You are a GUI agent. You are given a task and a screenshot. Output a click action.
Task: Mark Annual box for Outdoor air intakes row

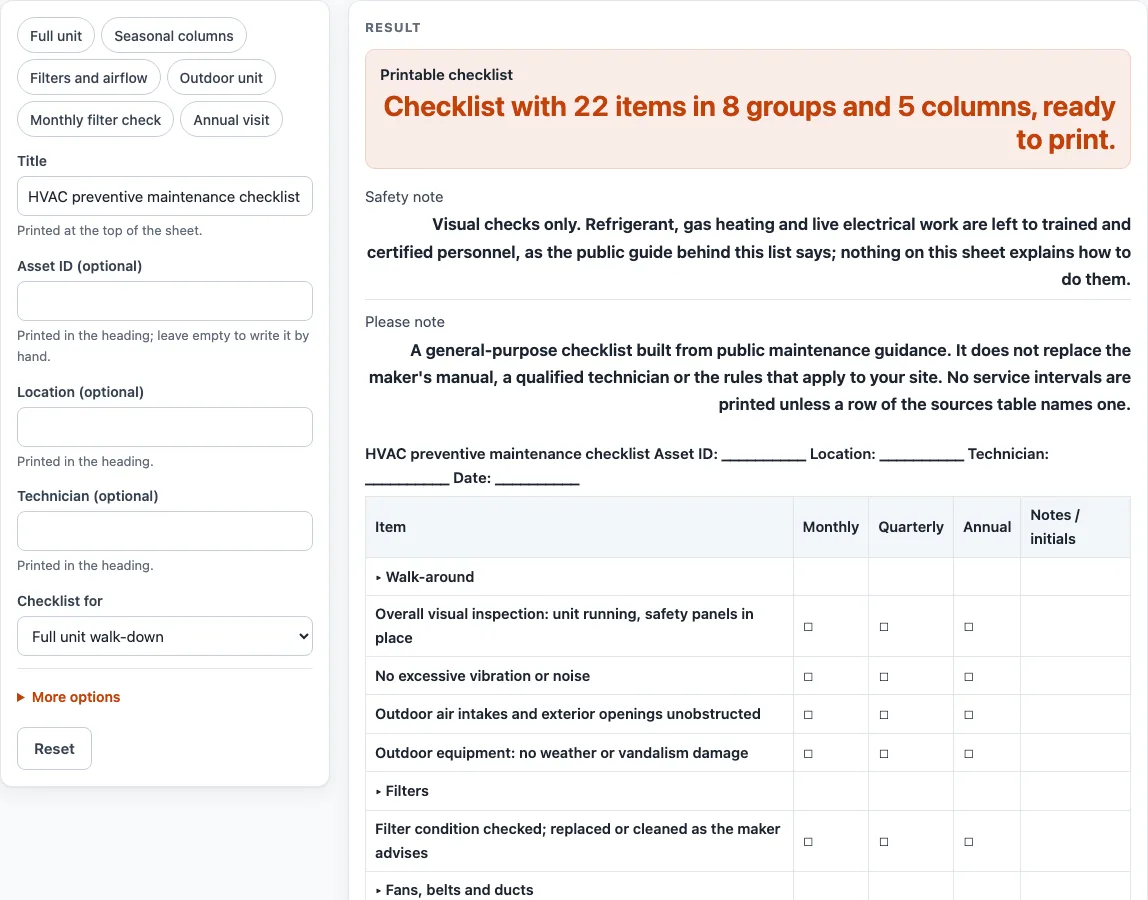(x=969, y=715)
